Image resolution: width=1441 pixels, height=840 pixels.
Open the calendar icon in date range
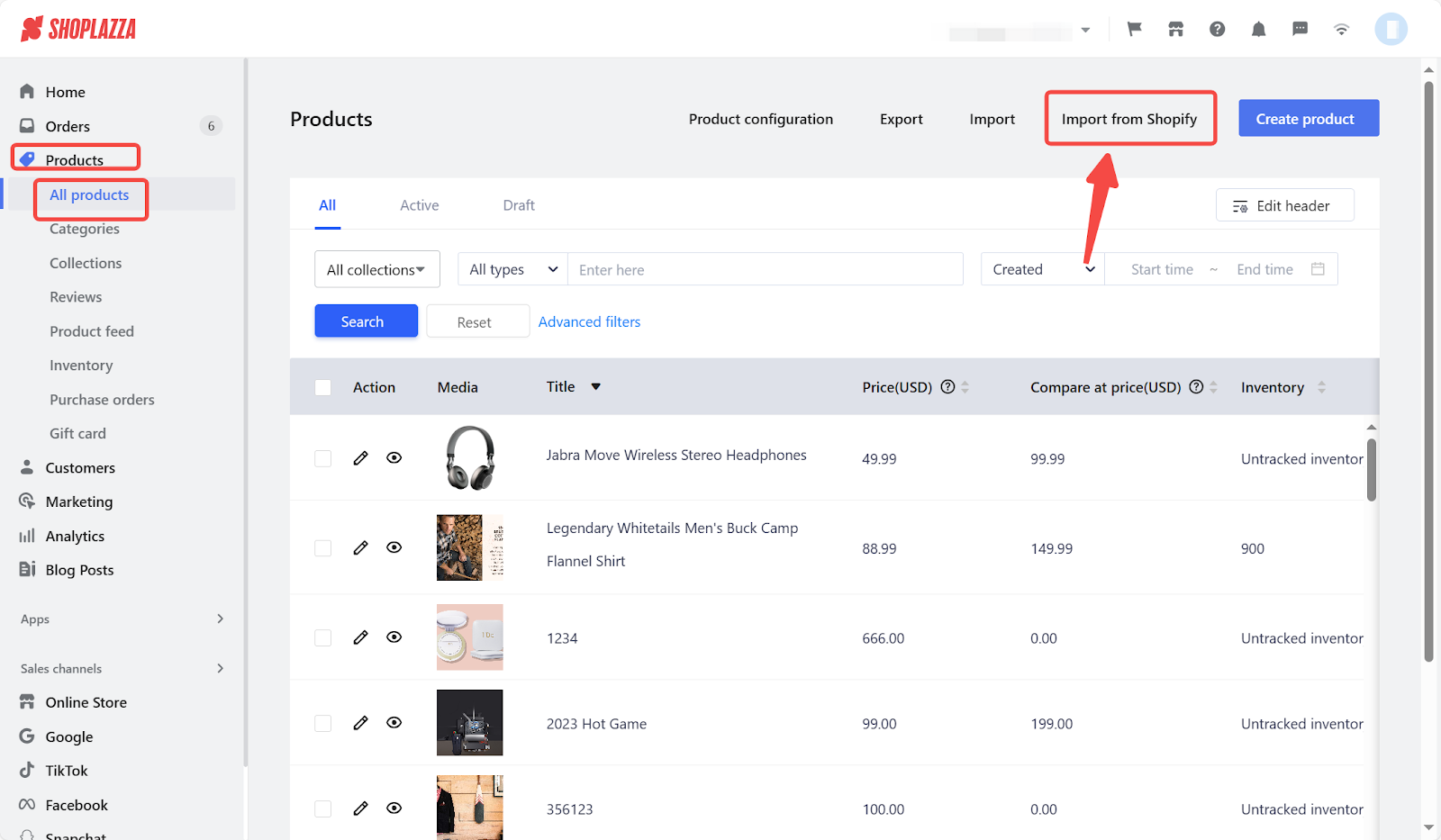[x=1318, y=268]
